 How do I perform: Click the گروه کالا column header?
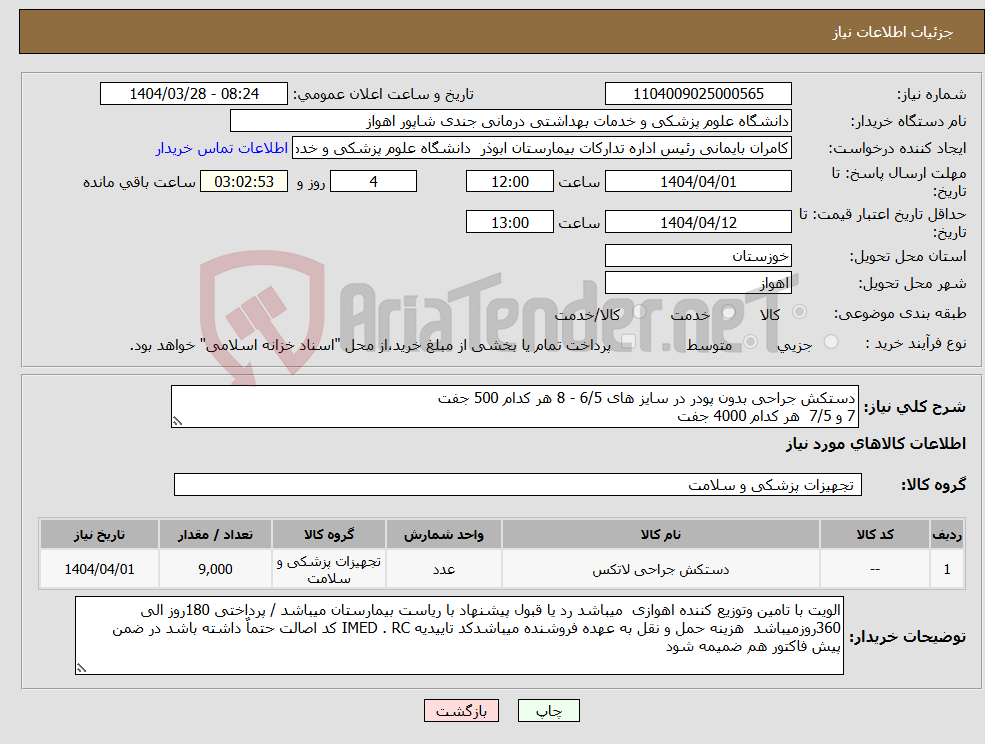329,534
